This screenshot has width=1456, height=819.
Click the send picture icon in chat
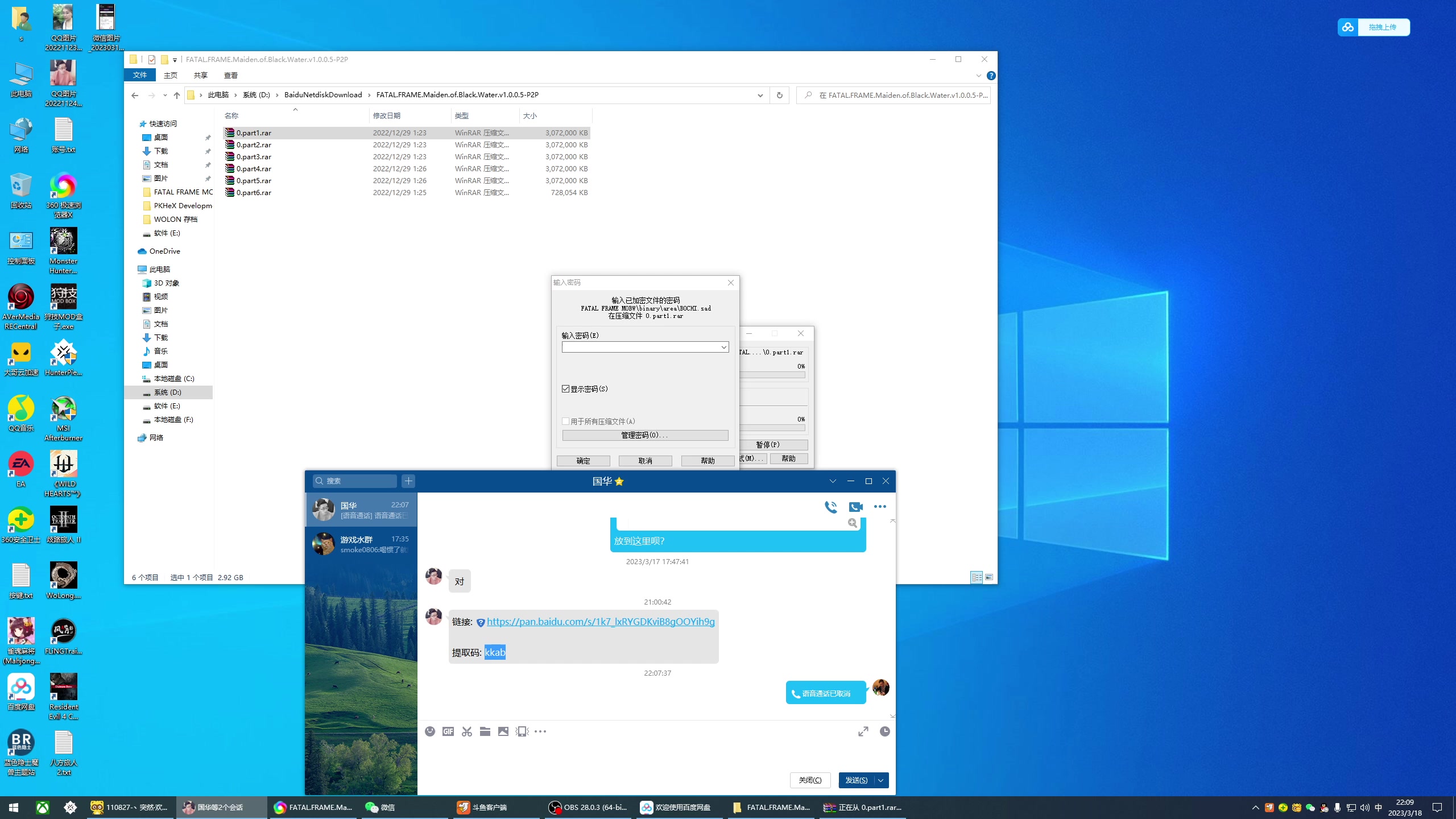503,731
